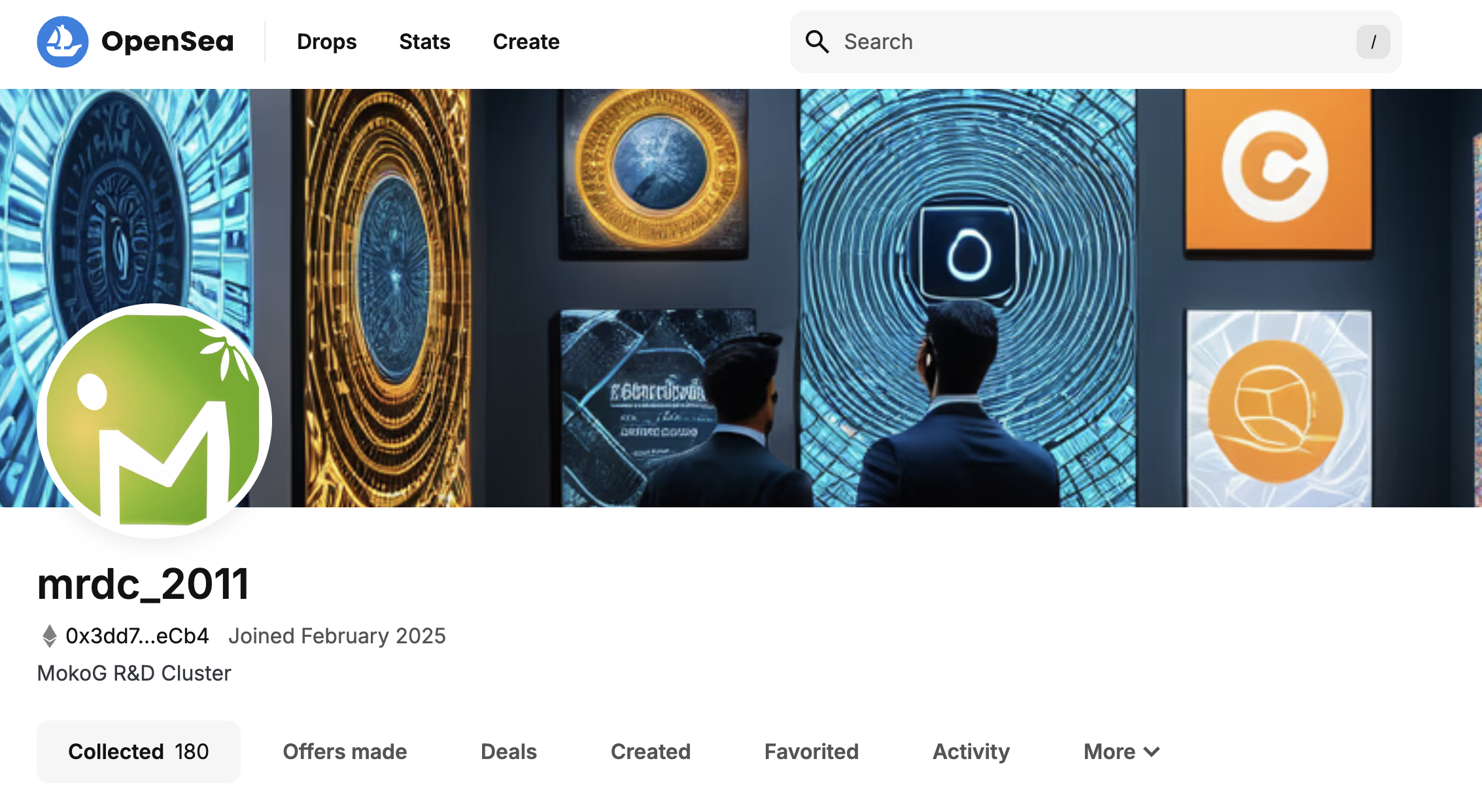Open the Favorited tab
The height and width of the screenshot is (812, 1482).
(812, 752)
